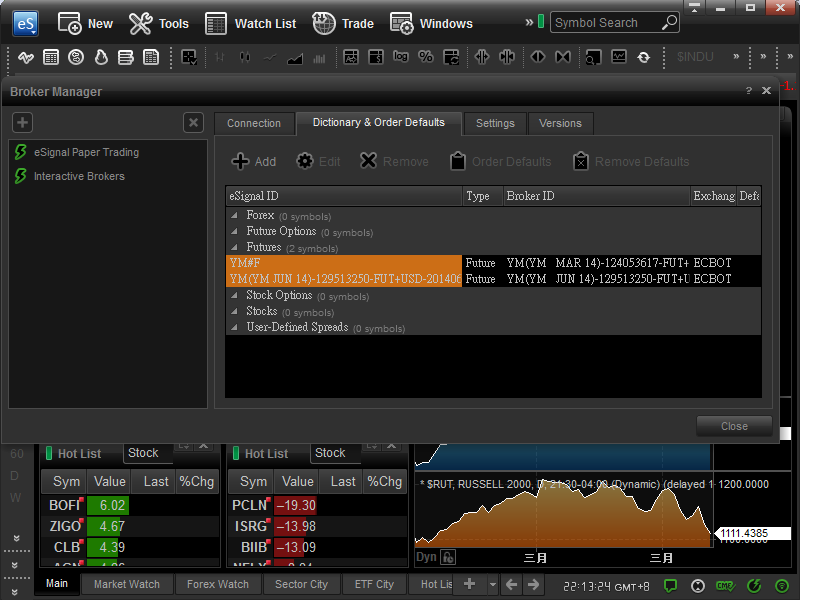This screenshot has width=819, height=600.
Task: Expand the main menu overflow chevron
Action: click(x=529, y=22)
